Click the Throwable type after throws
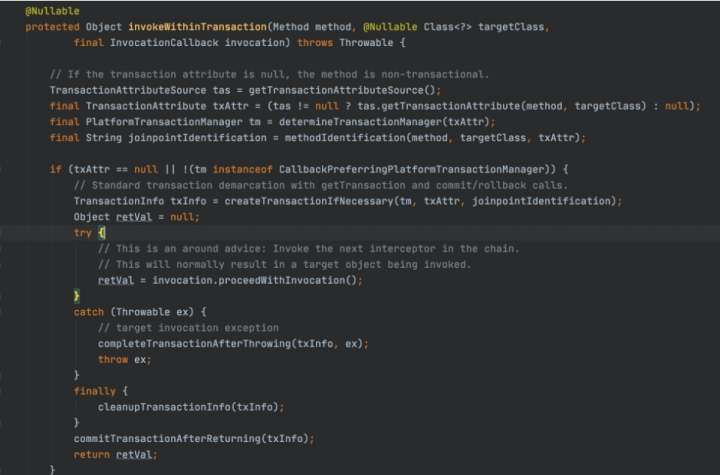The width and height of the screenshot is (720, 475). tap(366, 43)
